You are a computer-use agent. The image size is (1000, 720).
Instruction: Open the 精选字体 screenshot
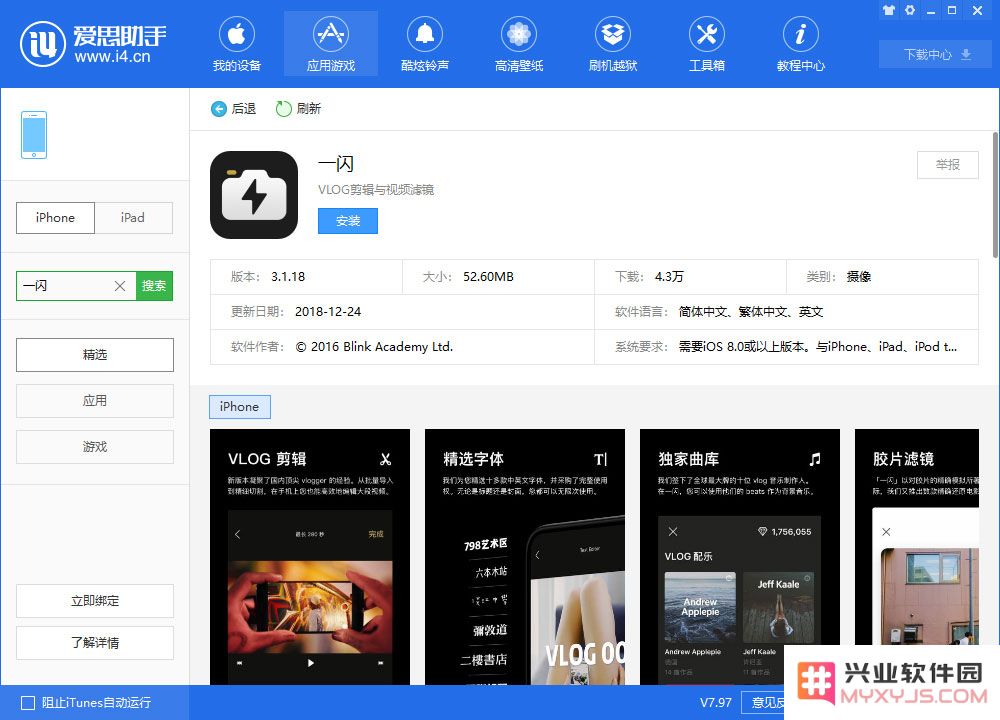525,557
